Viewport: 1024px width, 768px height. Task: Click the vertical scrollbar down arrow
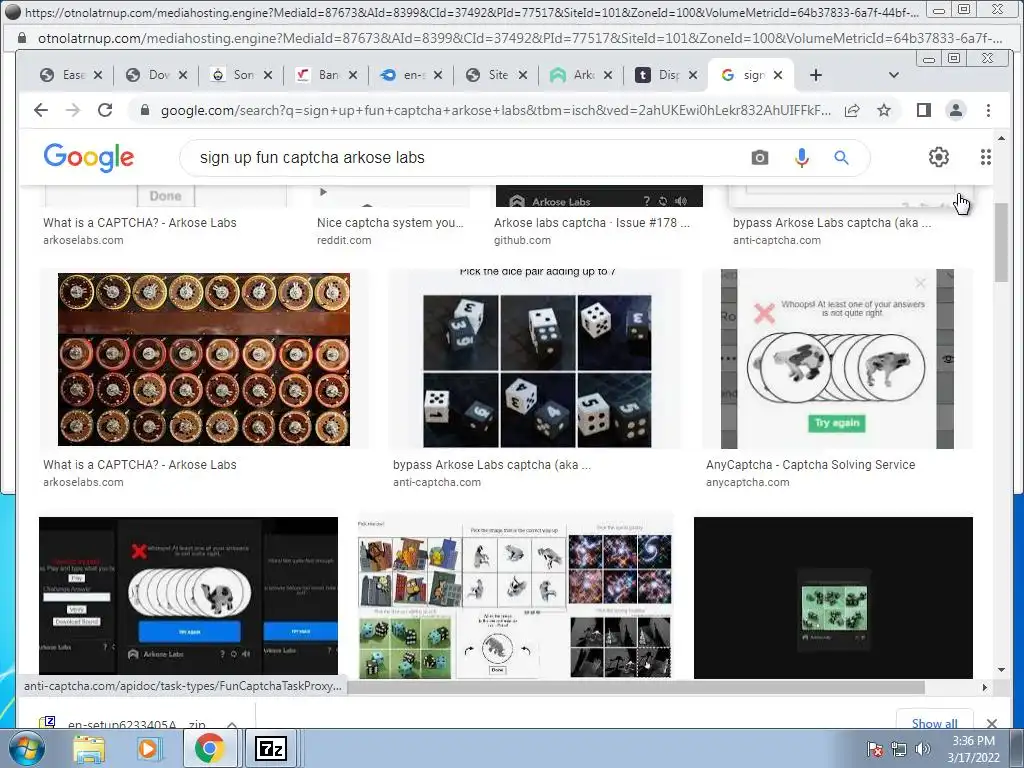(x=1002, y=670)
